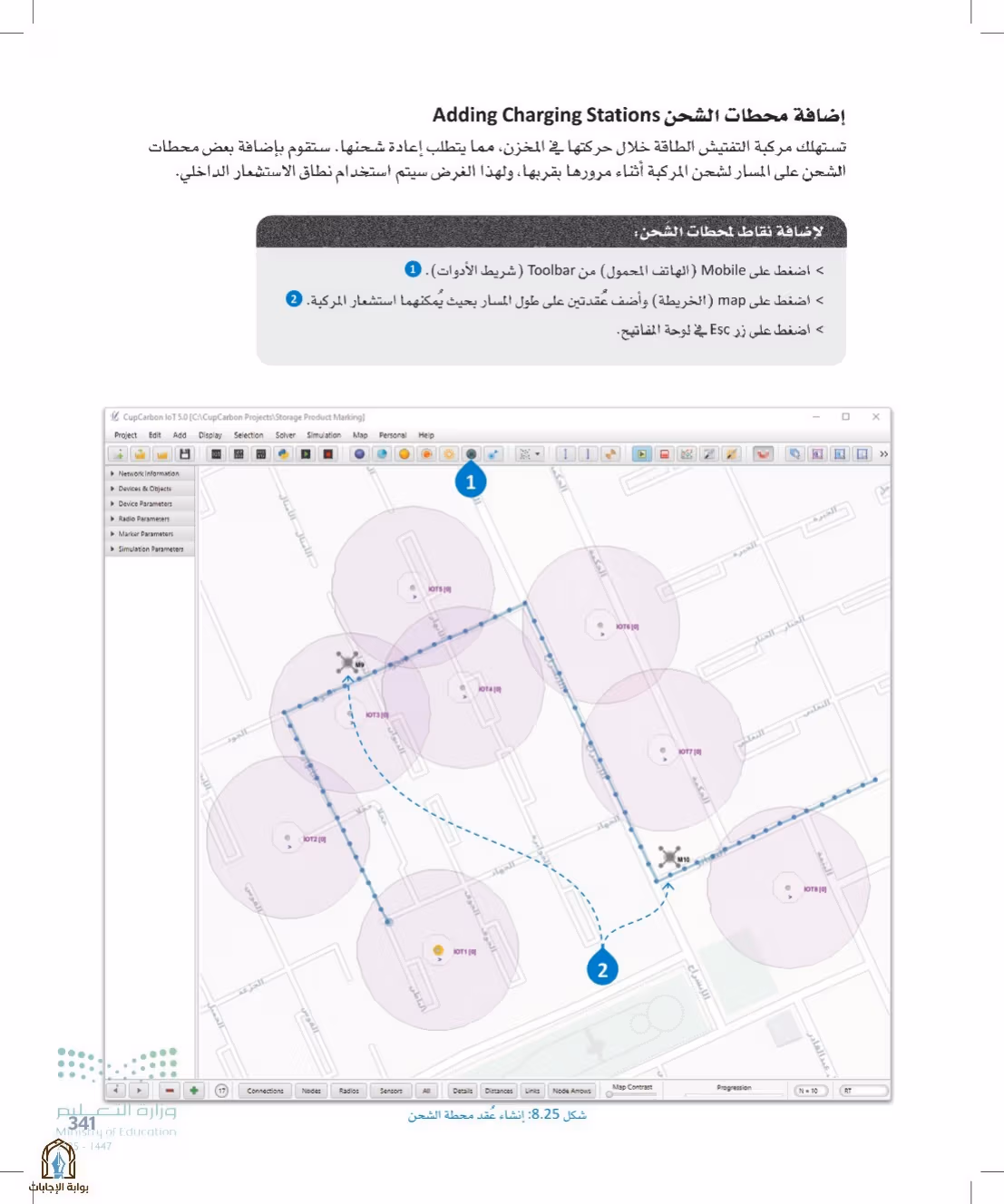Screen dimensions: 1004x1204
Task: Open the Edit menu
Action: (155, 435)
